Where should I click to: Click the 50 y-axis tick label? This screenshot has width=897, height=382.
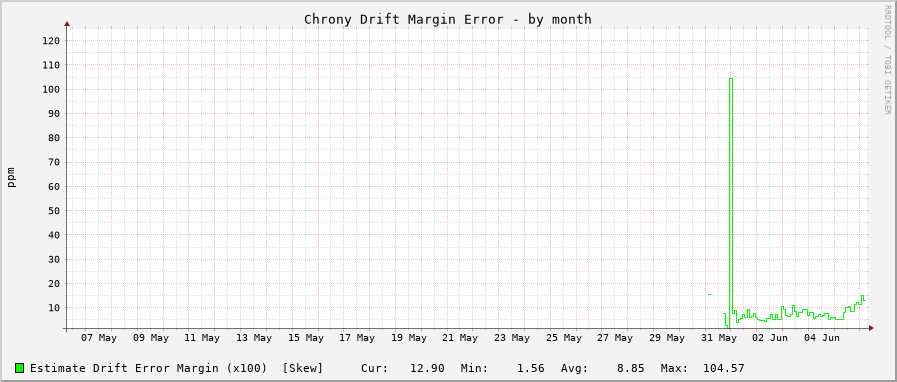coord(53,211)
